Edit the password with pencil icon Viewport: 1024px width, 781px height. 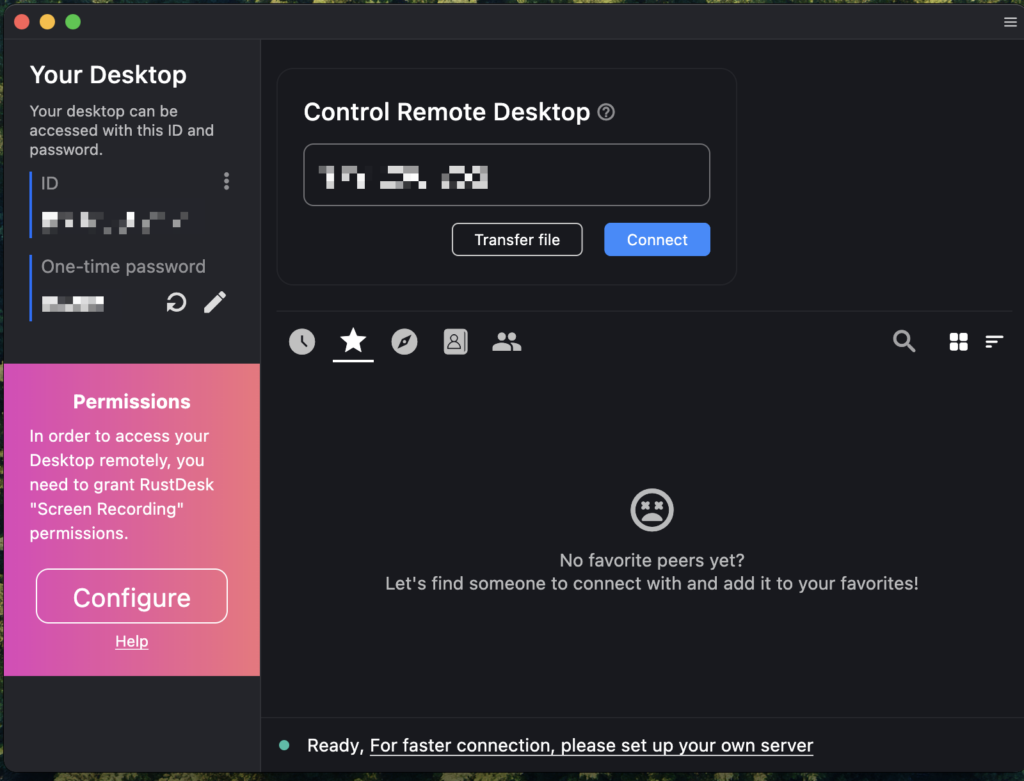point(215,302)
